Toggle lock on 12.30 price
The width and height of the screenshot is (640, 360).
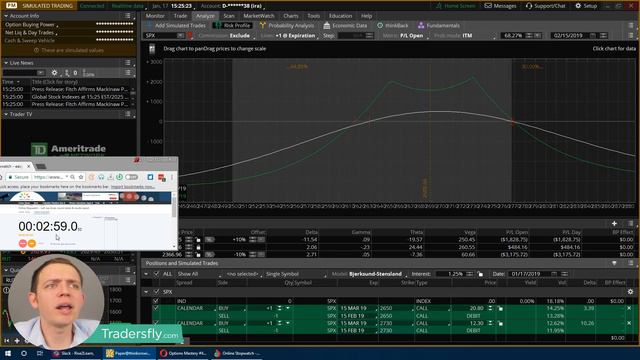(x=500, y=324)
